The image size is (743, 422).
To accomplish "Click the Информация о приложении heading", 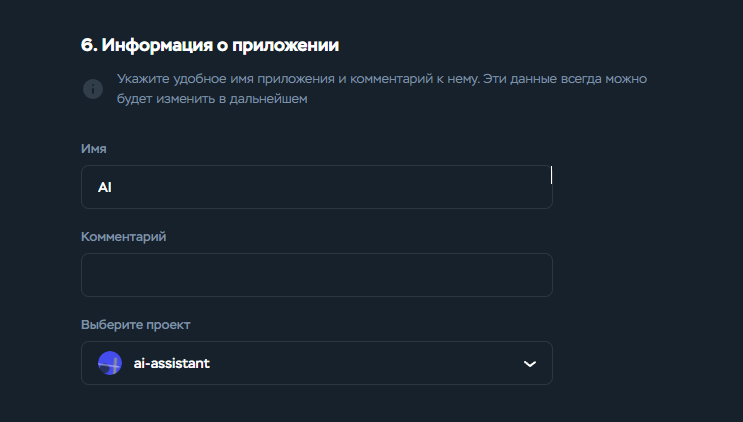I will tap(210, 45).
